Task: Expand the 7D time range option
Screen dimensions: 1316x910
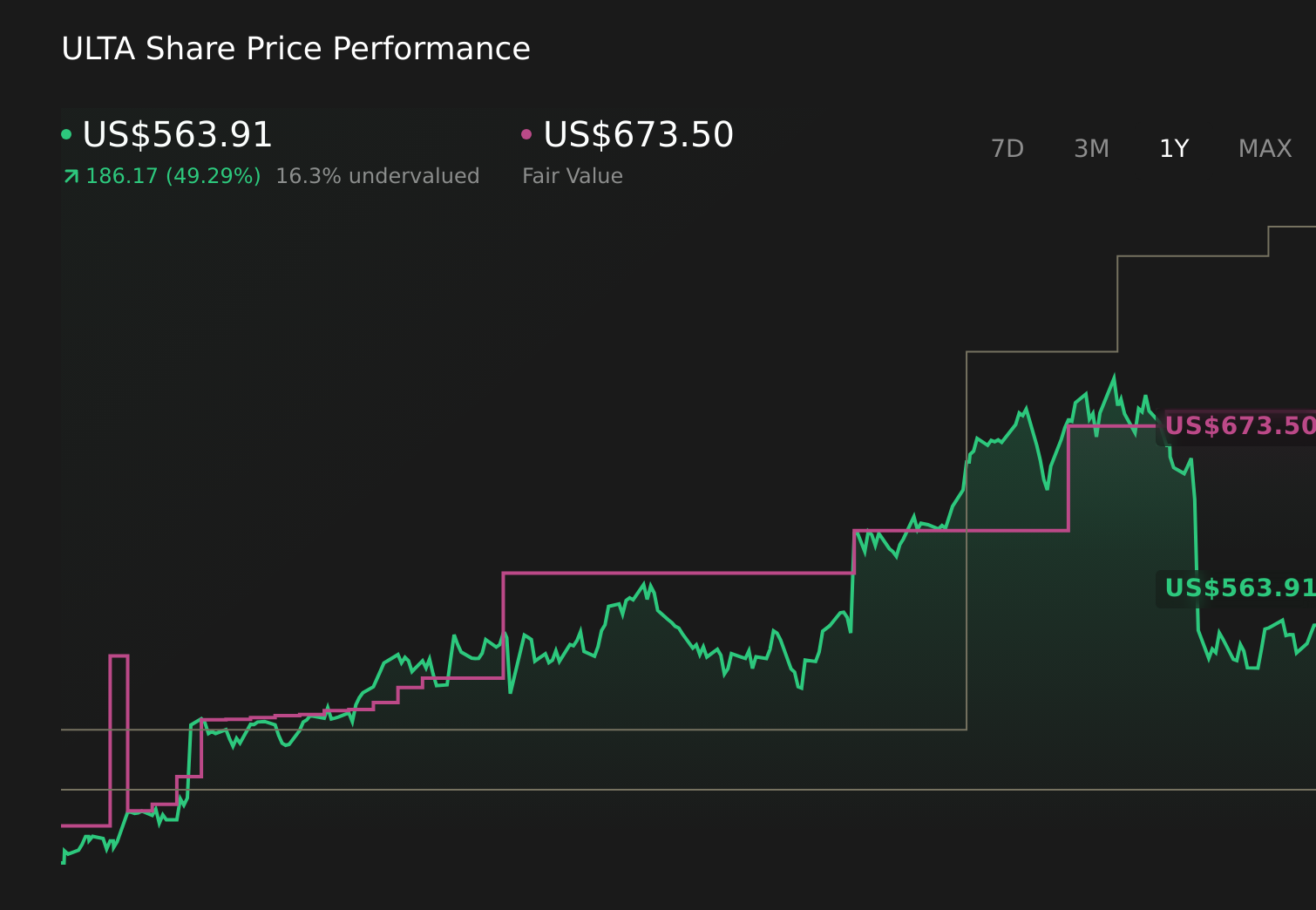Action: [x=1007, y=148]
